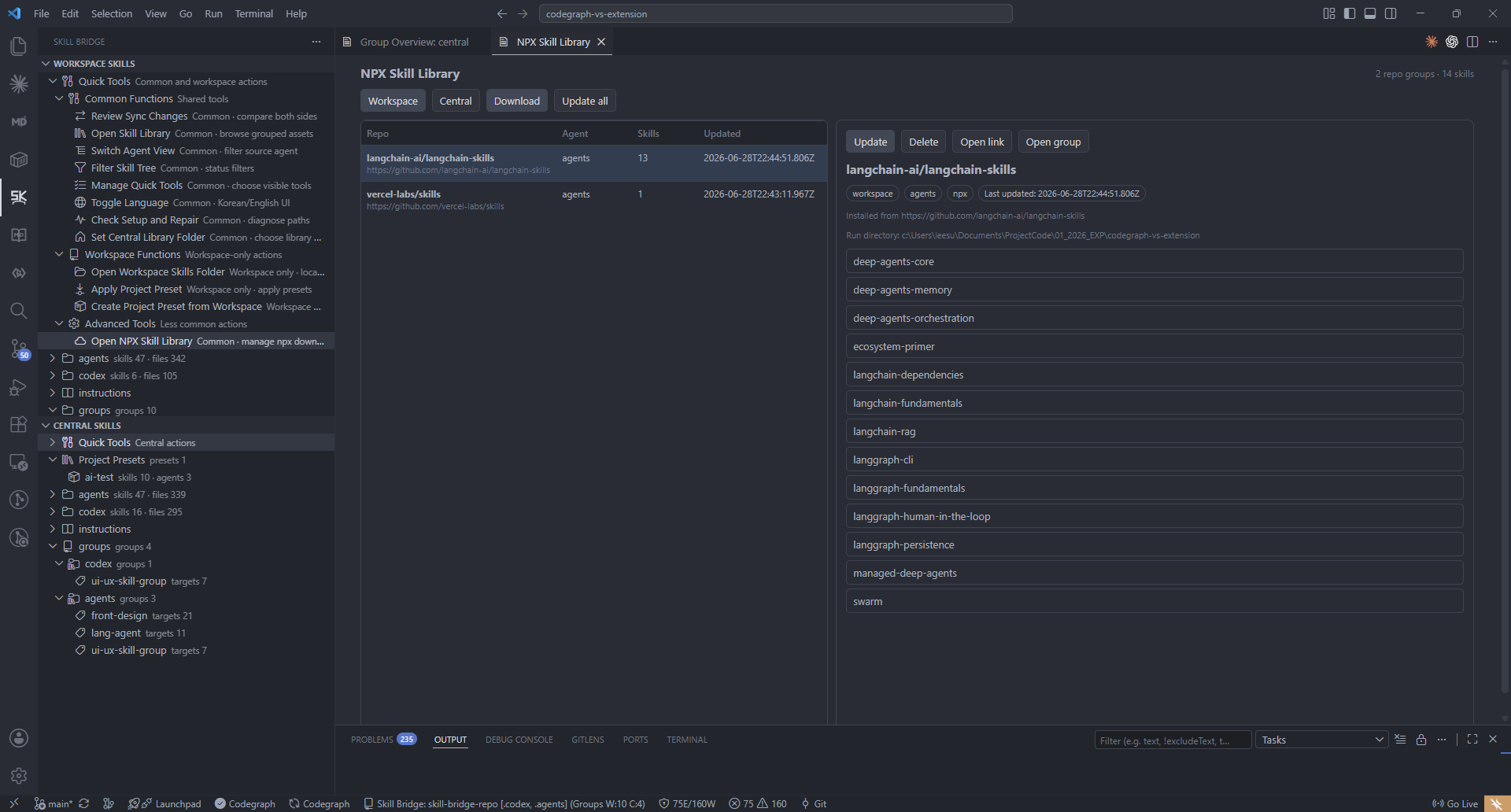Viewport: 1511px width, 812px height.
Task: Open Customize Layout in the title bar
Action: tap(1329, 13)
